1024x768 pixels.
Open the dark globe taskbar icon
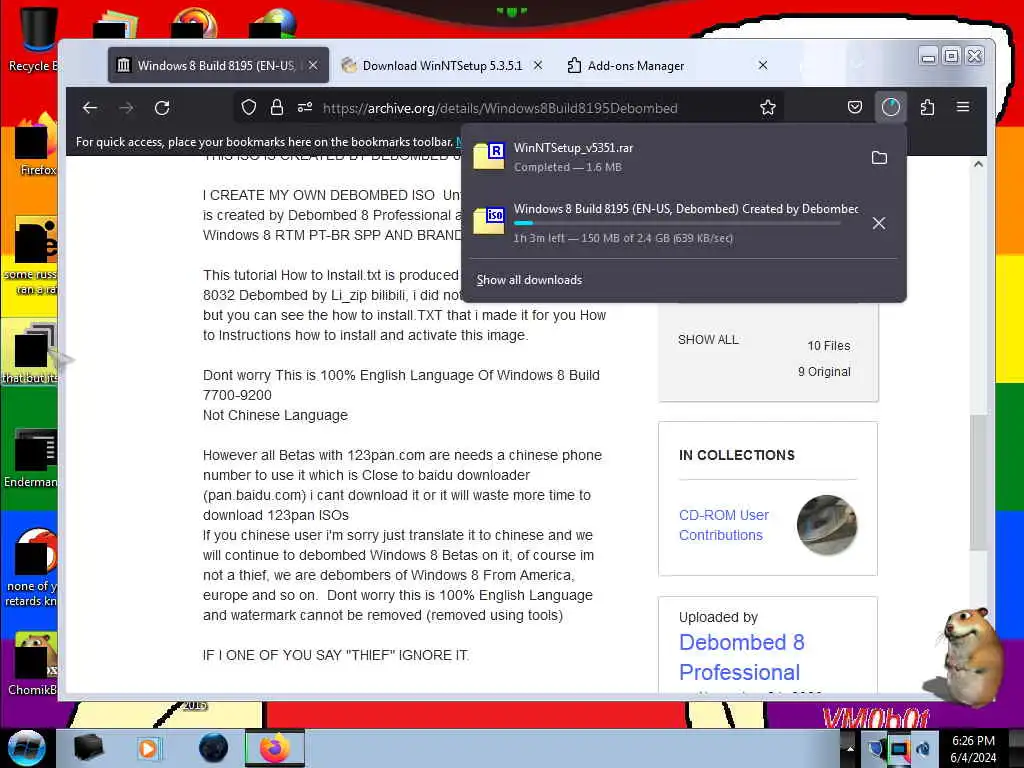tap(214, 748)
